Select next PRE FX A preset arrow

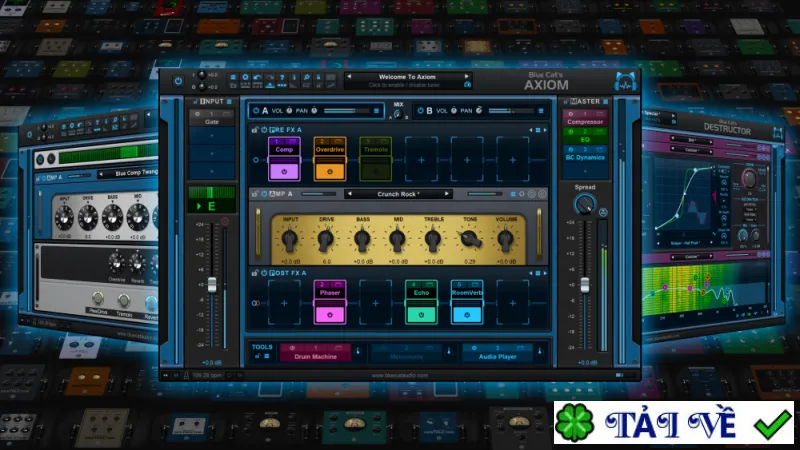tap(545, 130)
